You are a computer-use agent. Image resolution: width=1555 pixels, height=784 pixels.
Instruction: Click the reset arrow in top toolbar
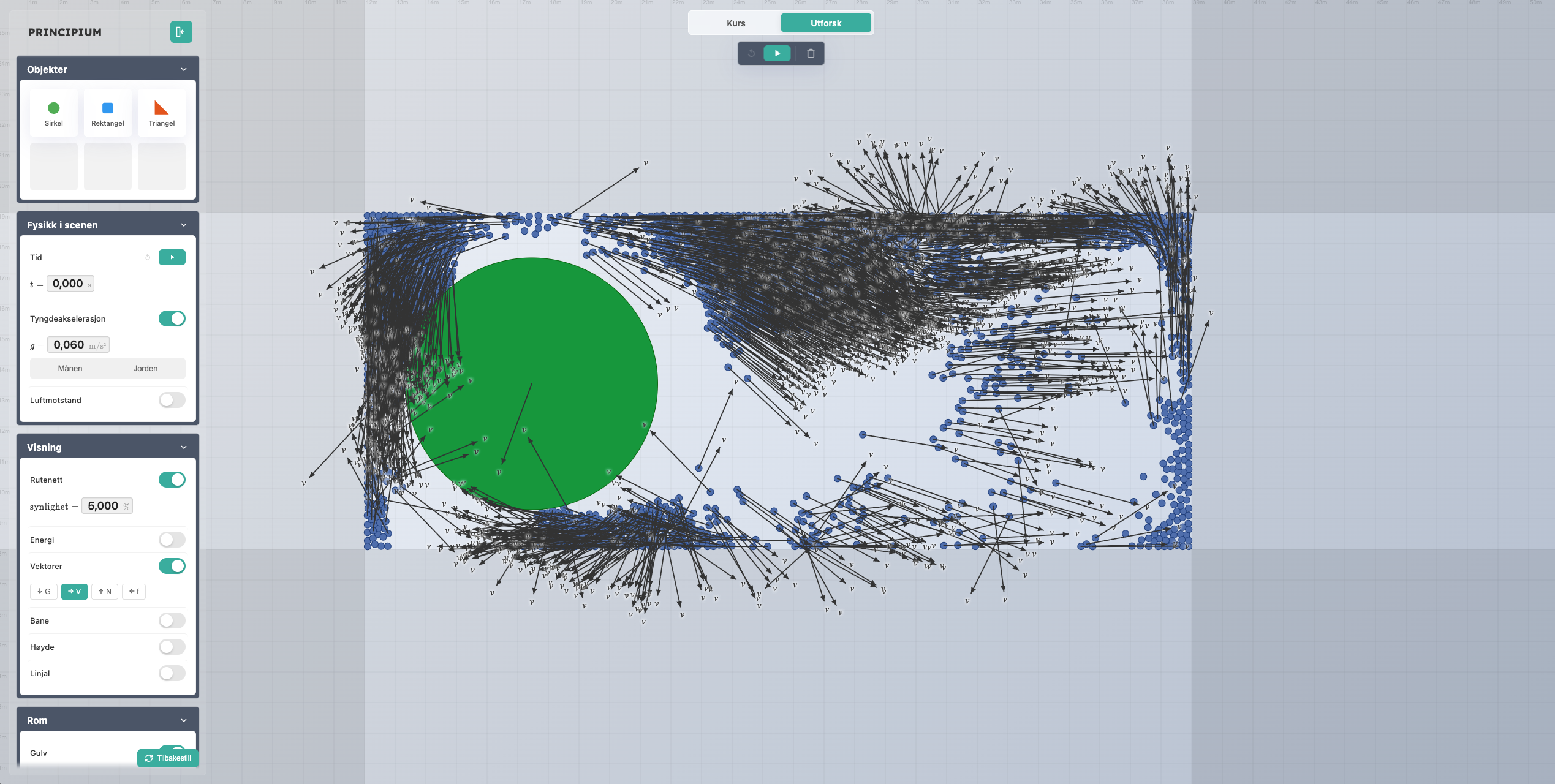point(751,53)
